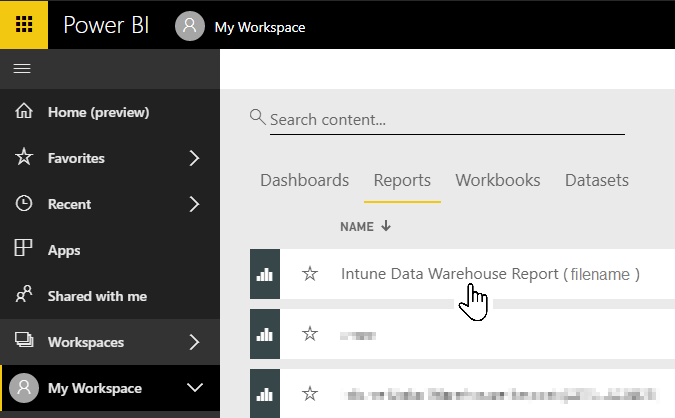Switch to the Dashboards tab
The width and height of the screenshot is (675, 418).
304,180
